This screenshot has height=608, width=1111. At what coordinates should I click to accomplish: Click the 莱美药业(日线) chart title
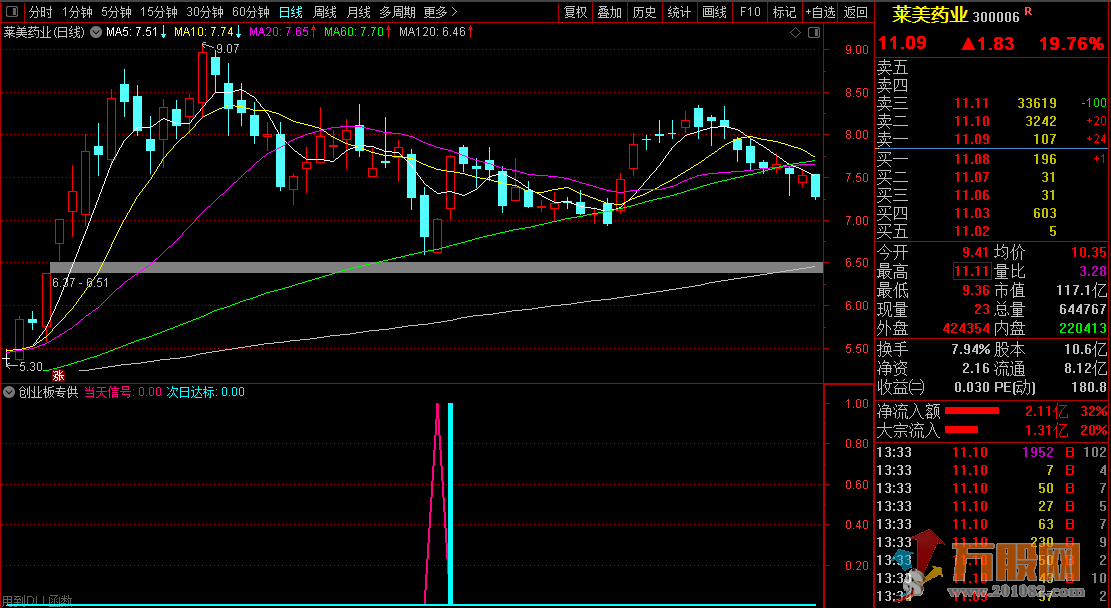45,33
